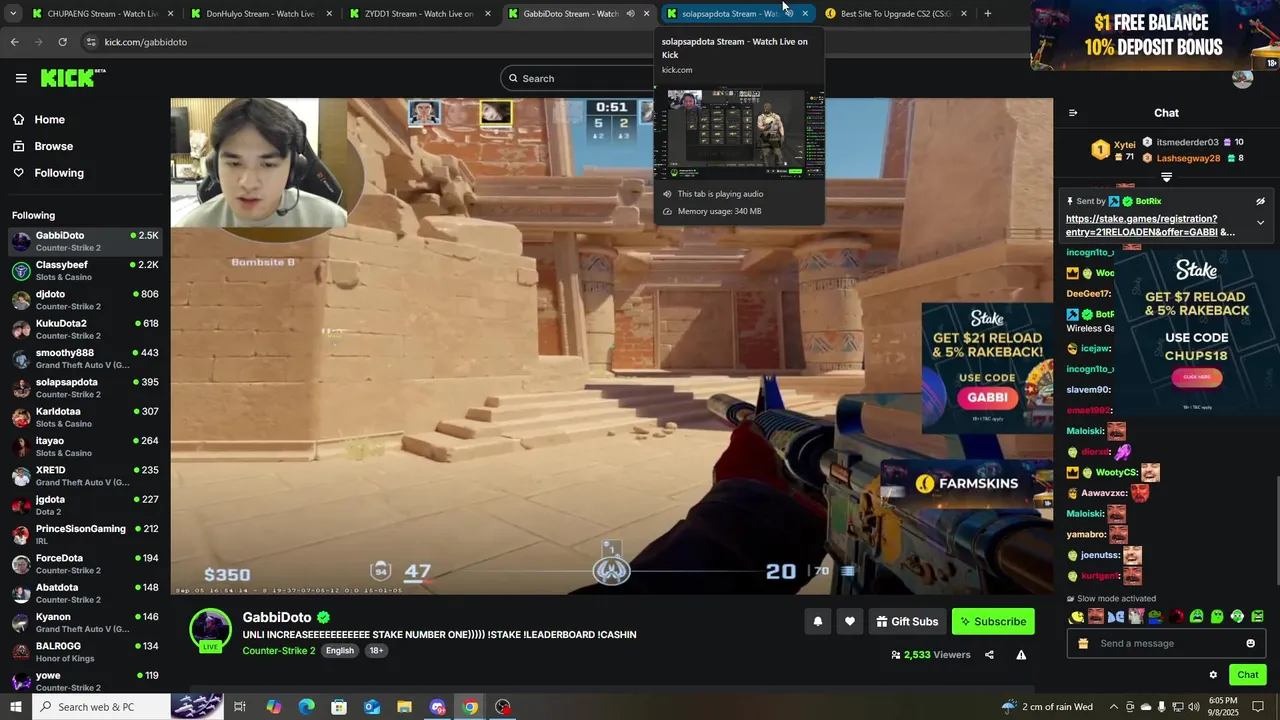Open chat settings gear icon
This screenshot has width=1280, height=720.
1213,675
